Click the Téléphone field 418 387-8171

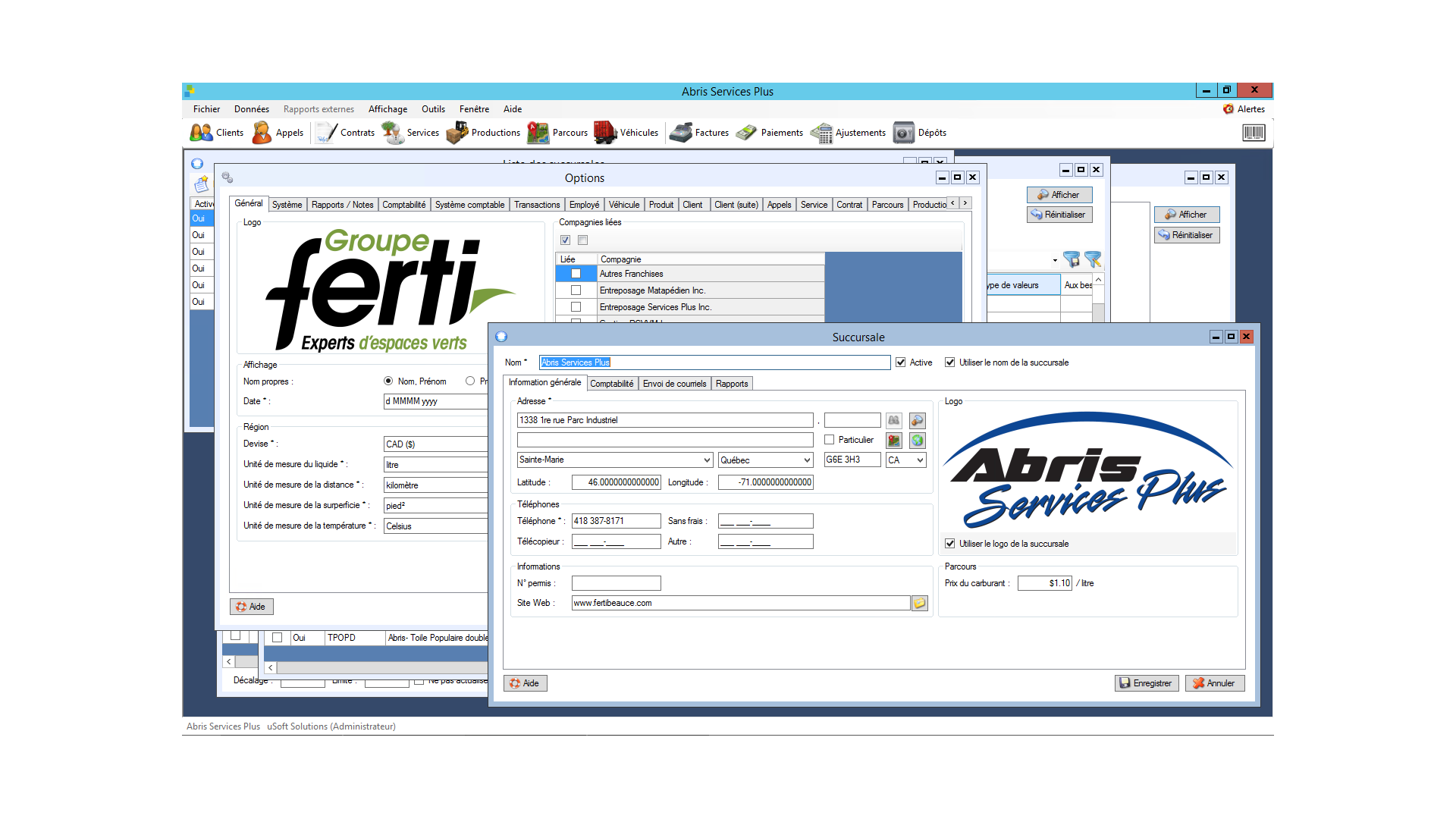pos(616,521)
